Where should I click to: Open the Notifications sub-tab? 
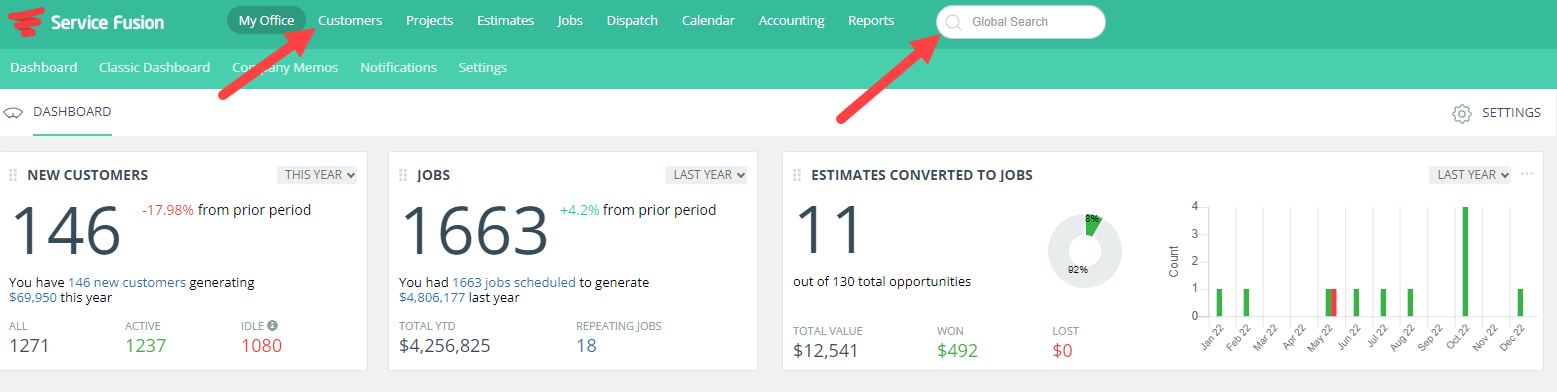398,68
